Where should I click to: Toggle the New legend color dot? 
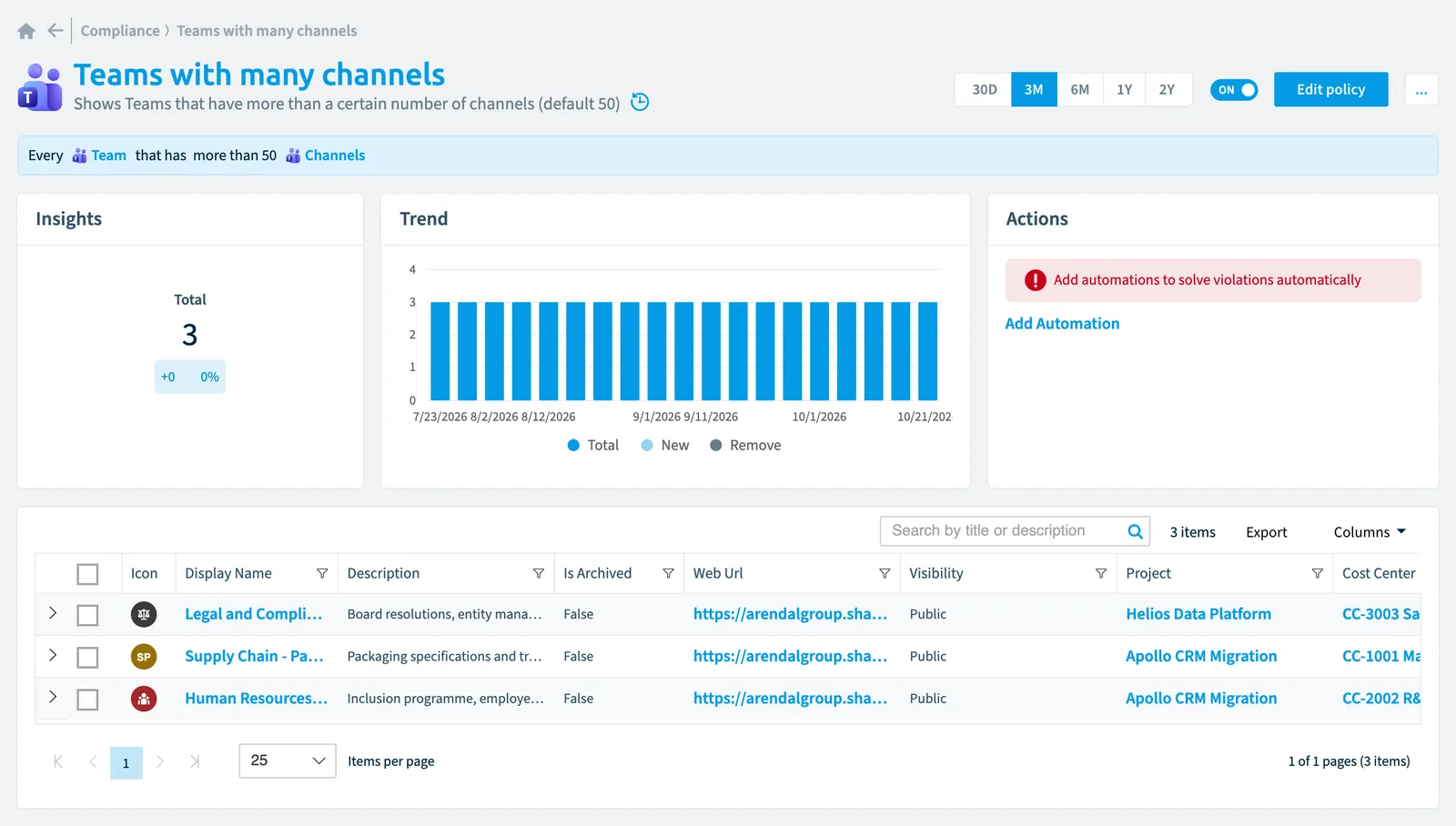(x=647, y=446)
